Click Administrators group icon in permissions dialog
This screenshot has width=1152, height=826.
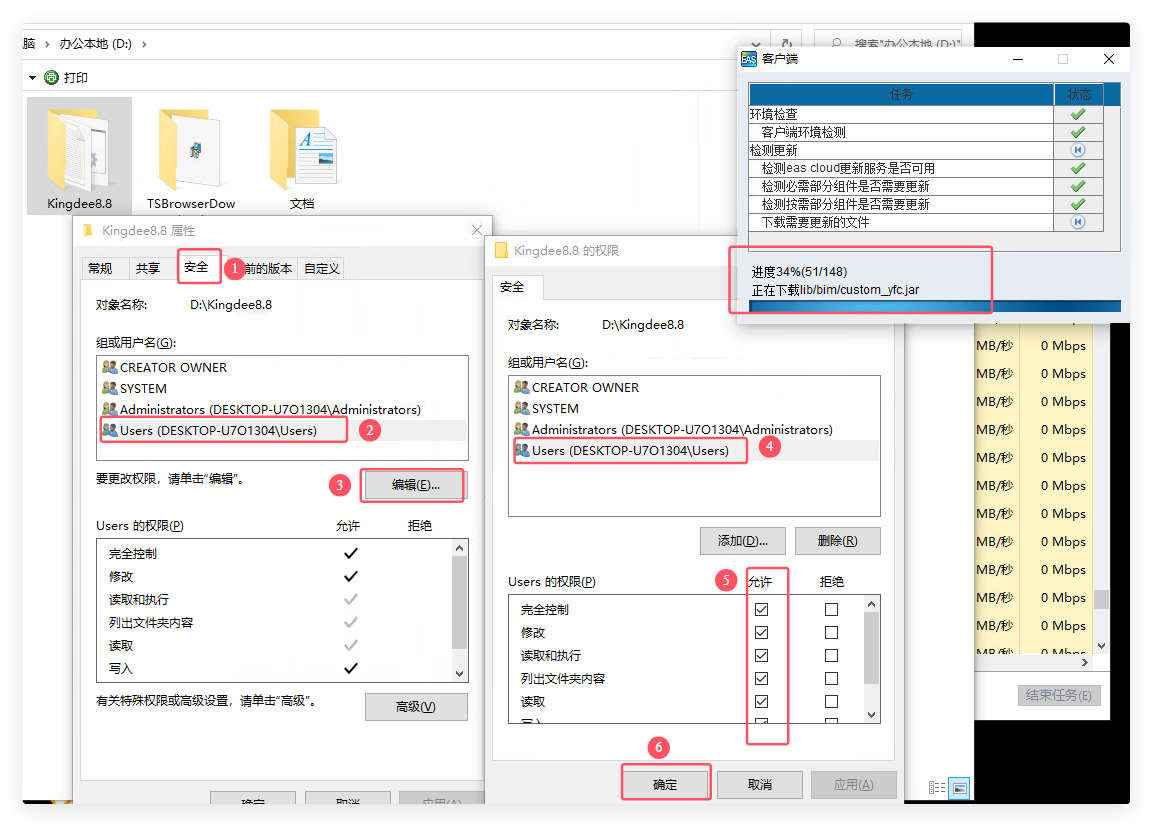click(522, 428)
